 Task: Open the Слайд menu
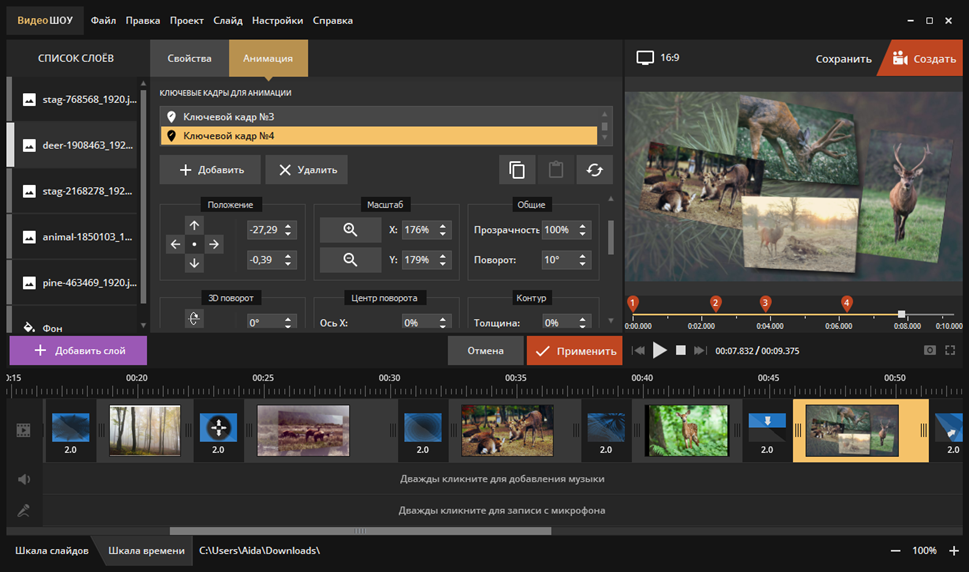coord(228,20)
